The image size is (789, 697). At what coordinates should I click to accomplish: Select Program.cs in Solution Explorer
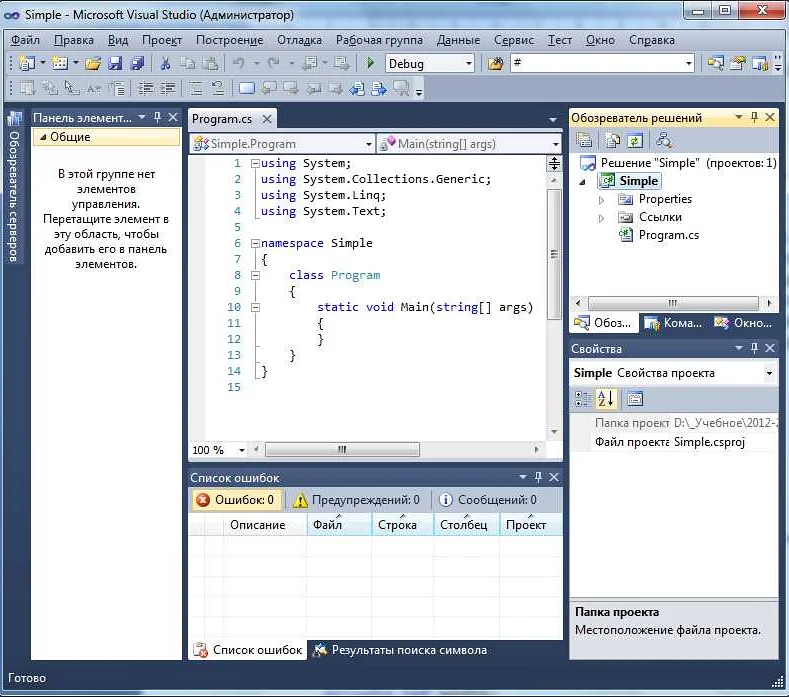pyautogui.click(x=668, y=235)
